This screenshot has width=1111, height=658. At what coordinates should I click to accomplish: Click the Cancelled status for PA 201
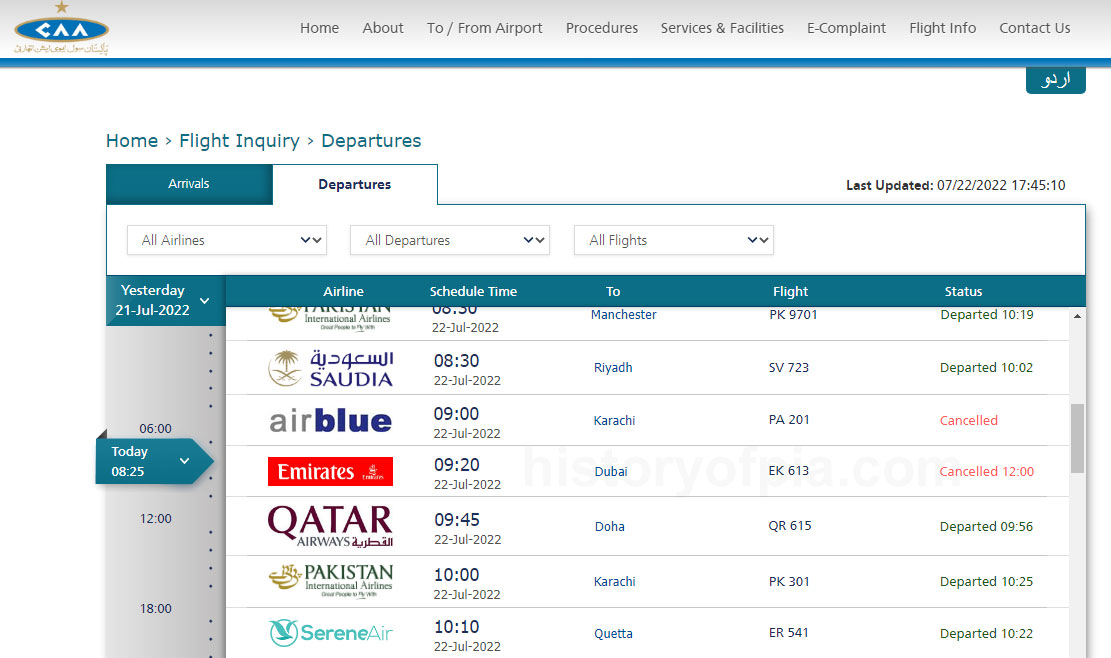coord(969,421)
